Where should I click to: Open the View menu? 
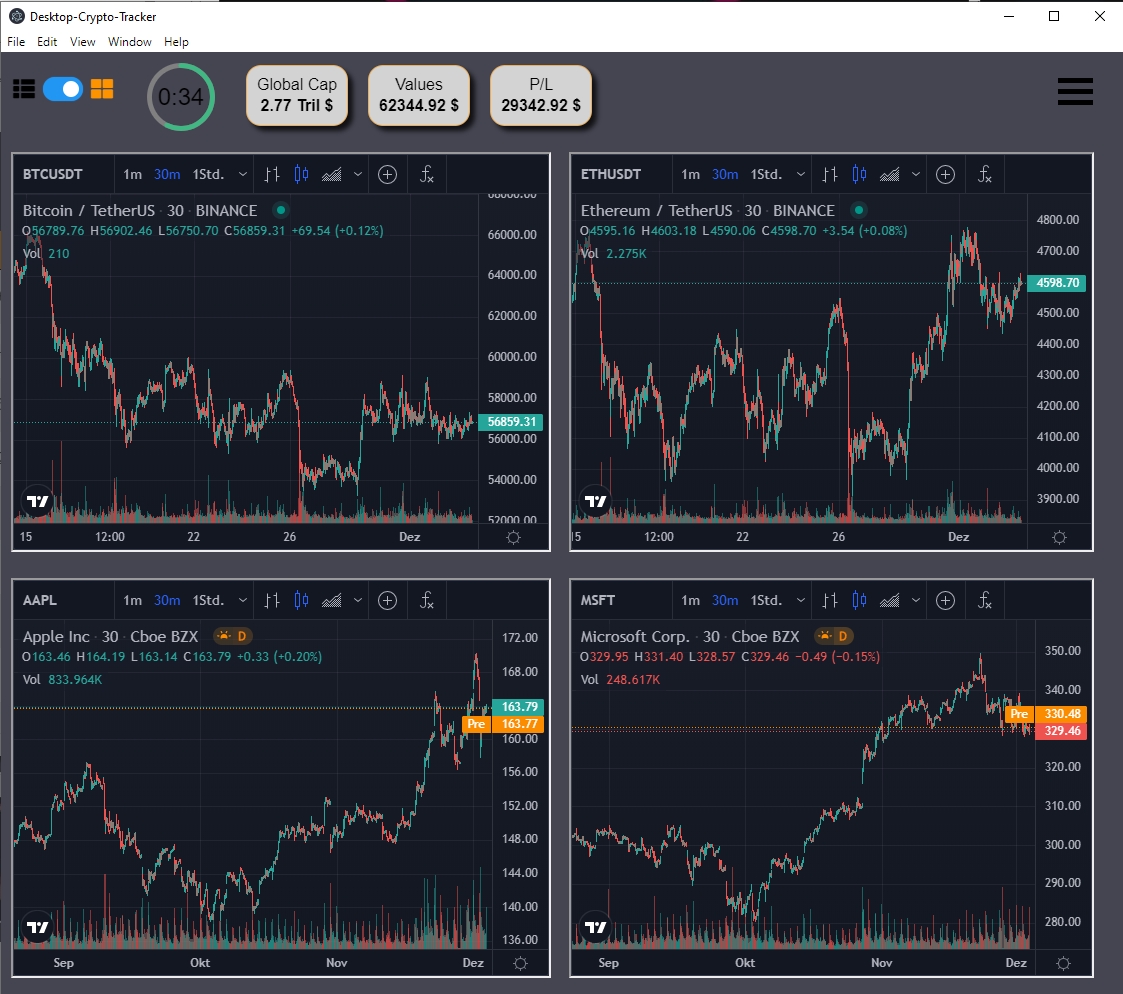(x=82, y=42)
